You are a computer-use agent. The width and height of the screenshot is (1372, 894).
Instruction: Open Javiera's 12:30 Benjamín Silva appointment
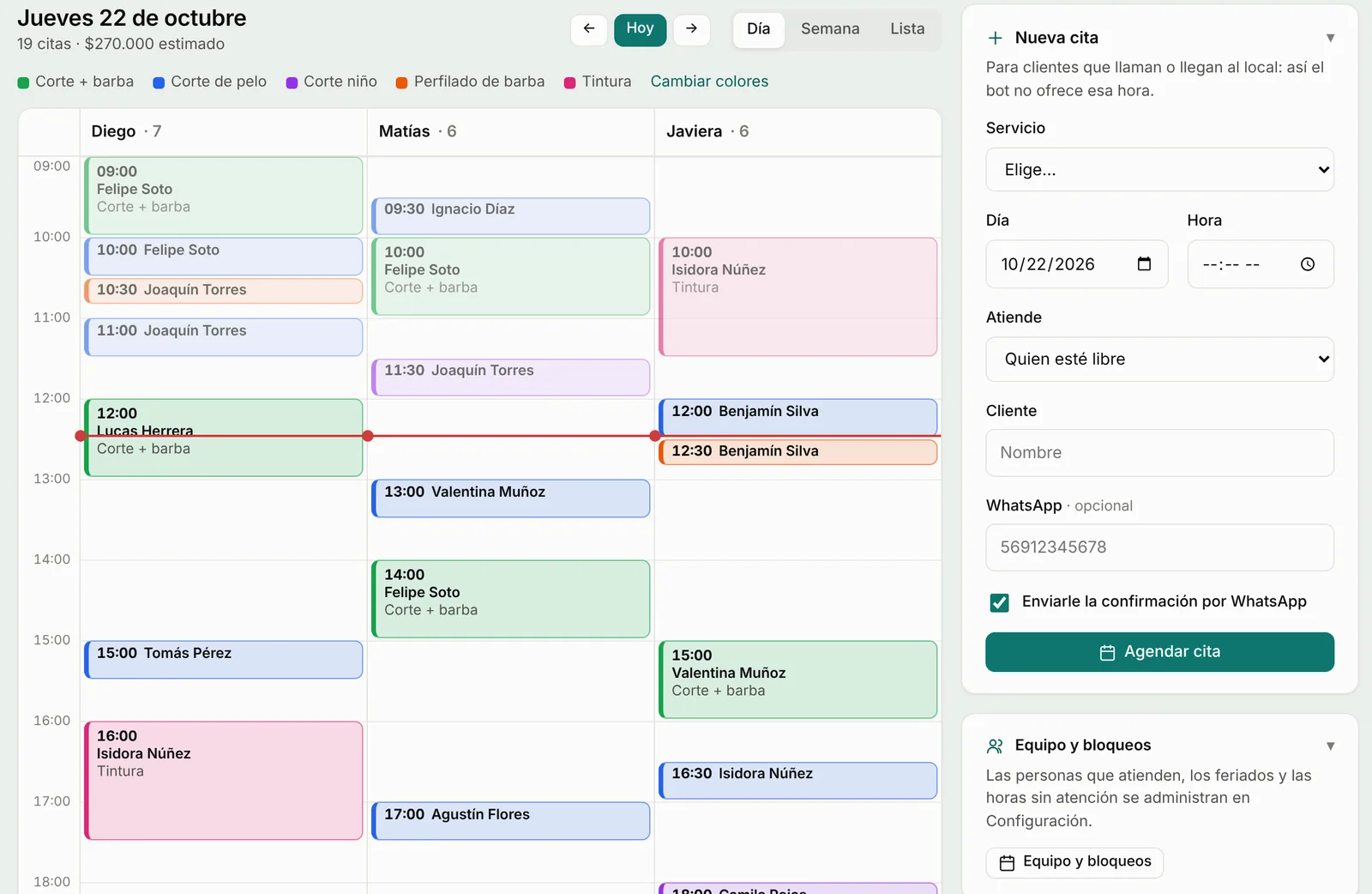(797, 452)
